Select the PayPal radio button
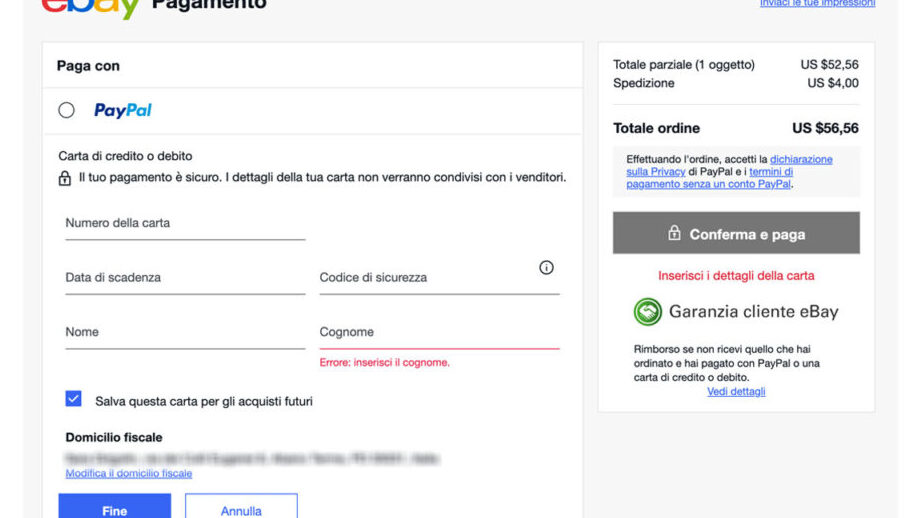This screenshot has height=518, width=921. pos(66,110)
